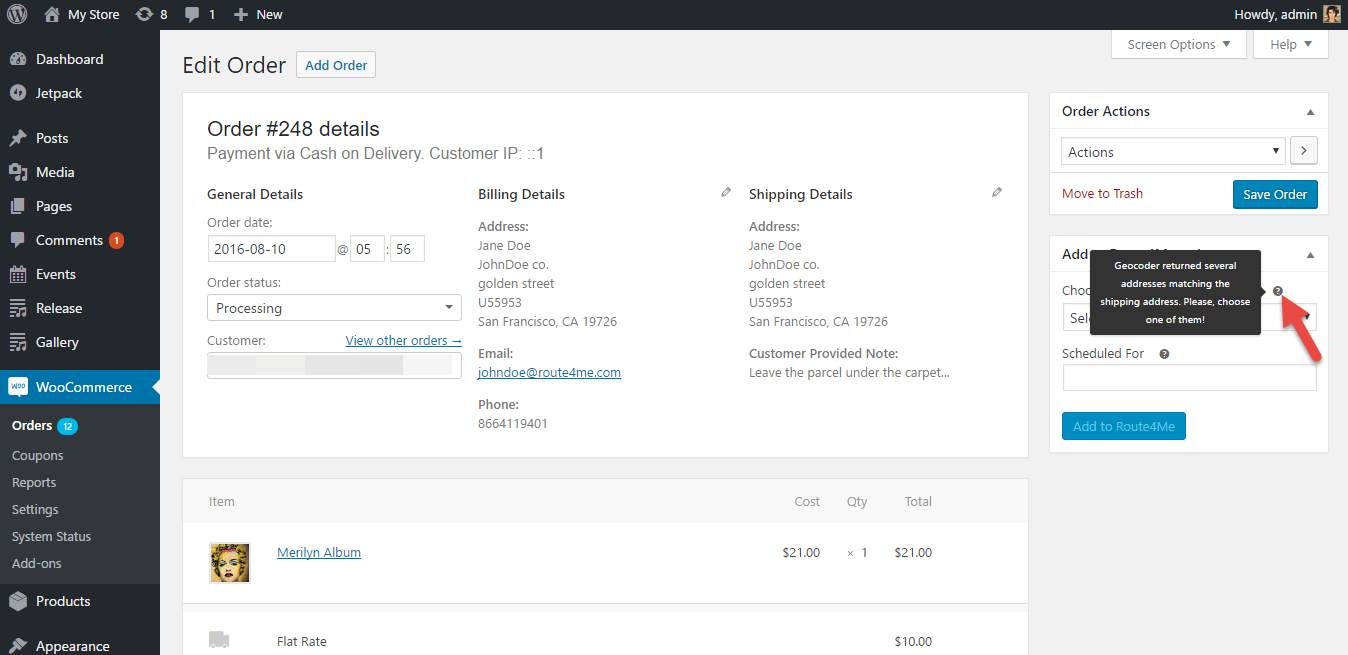Expand Screen Options panel
1348x655 pixels.
(x=1179, y=44)
